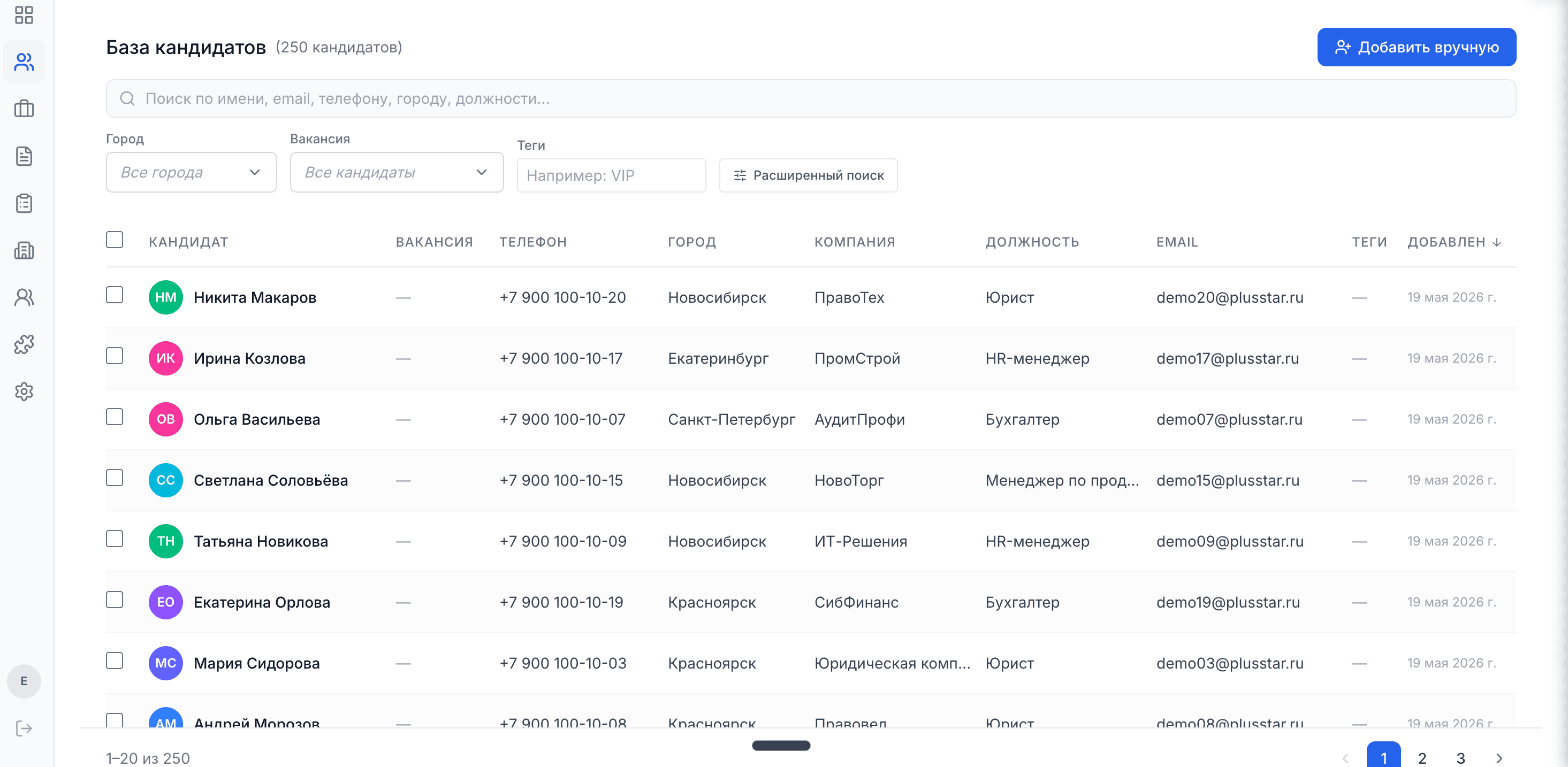Open candidate Татьяна Новикова
Image resolution: width=1568 pixels, height=767 pixels.
261,541
